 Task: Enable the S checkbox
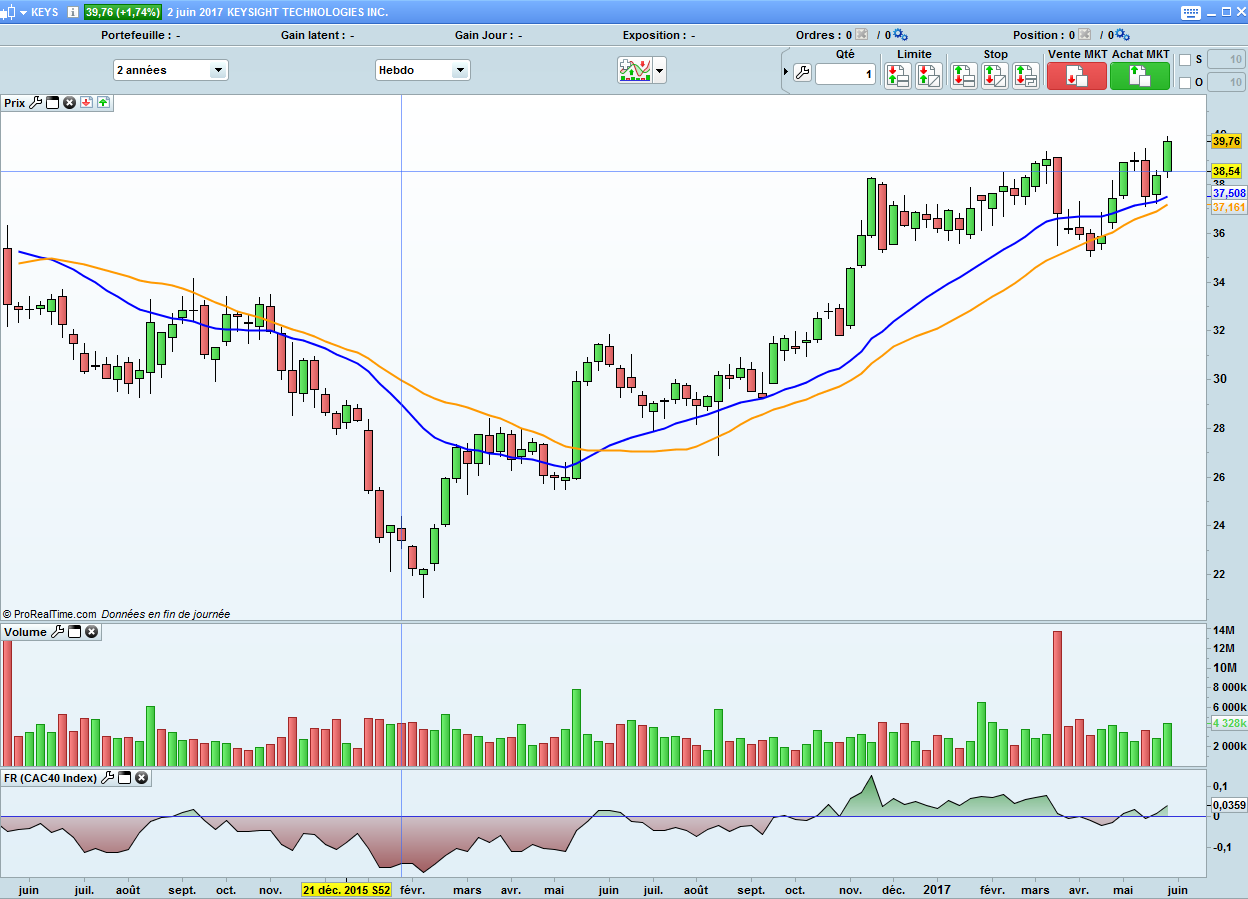click(1185, 60)
